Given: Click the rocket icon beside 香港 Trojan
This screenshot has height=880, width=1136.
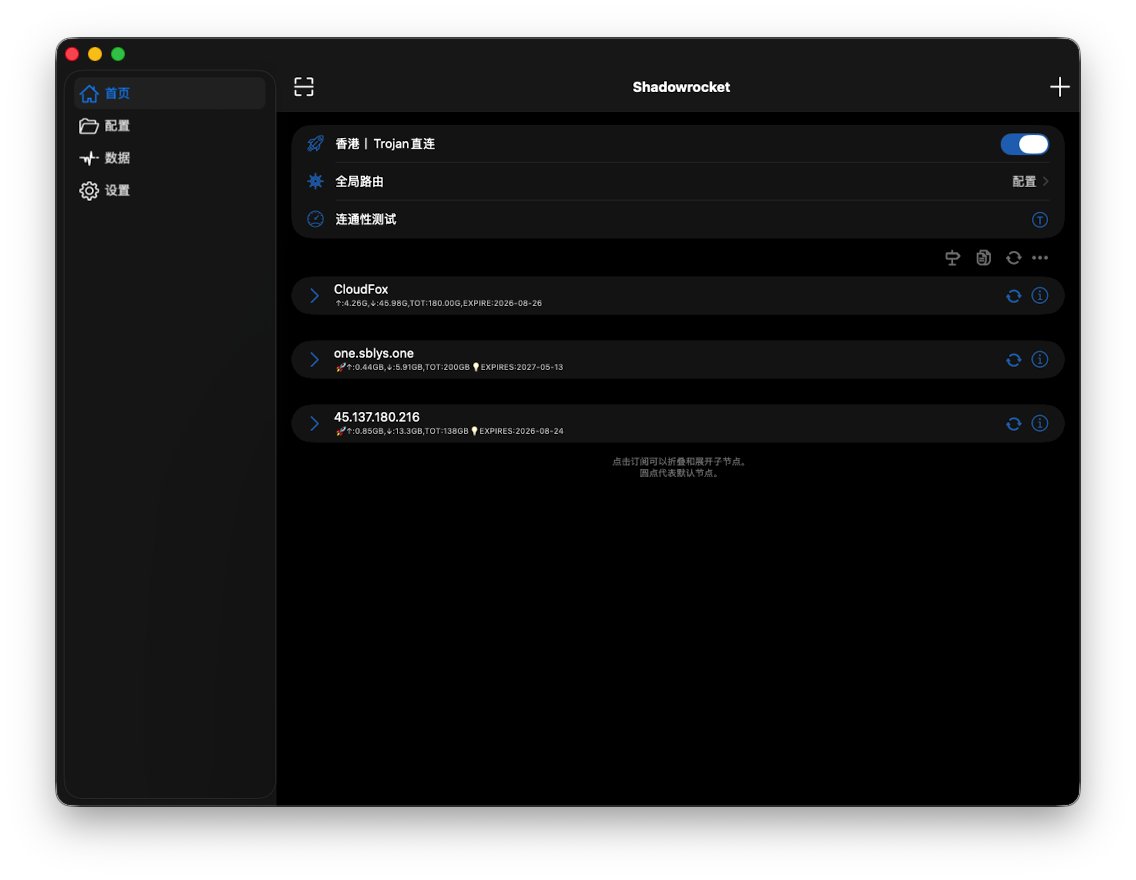Looking at the screenshot, I should click(315, 143).
